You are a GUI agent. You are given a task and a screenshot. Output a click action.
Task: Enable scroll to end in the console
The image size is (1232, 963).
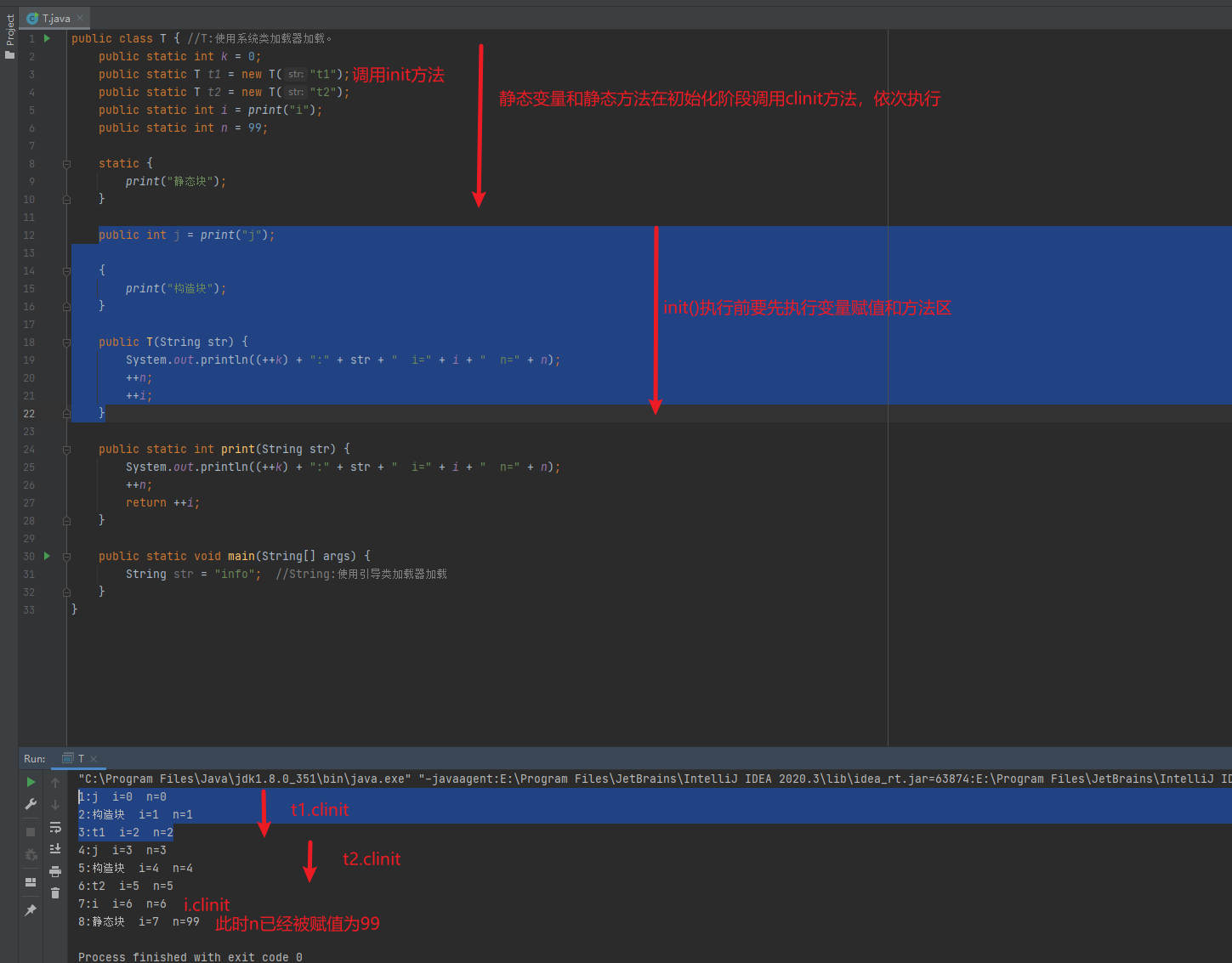pyautogui.click(x=56, y=850)
